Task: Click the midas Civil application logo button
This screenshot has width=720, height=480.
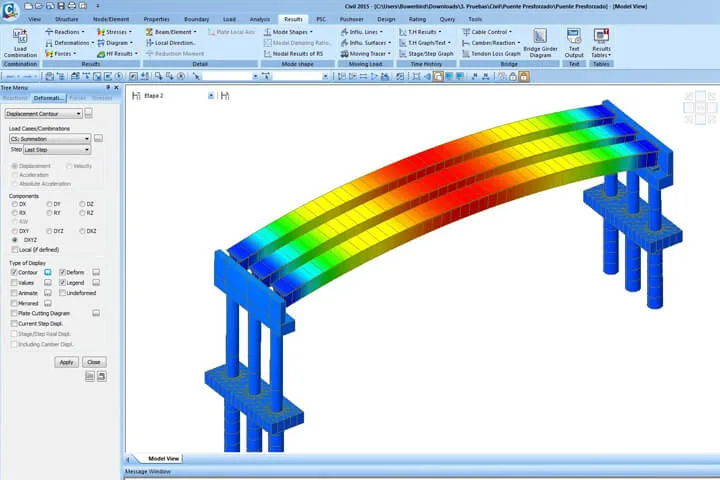Action: coord(9,9)
